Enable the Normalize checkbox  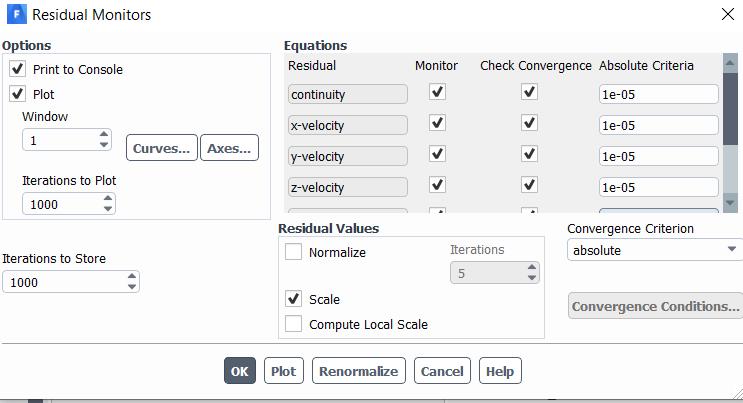point(293,253)
